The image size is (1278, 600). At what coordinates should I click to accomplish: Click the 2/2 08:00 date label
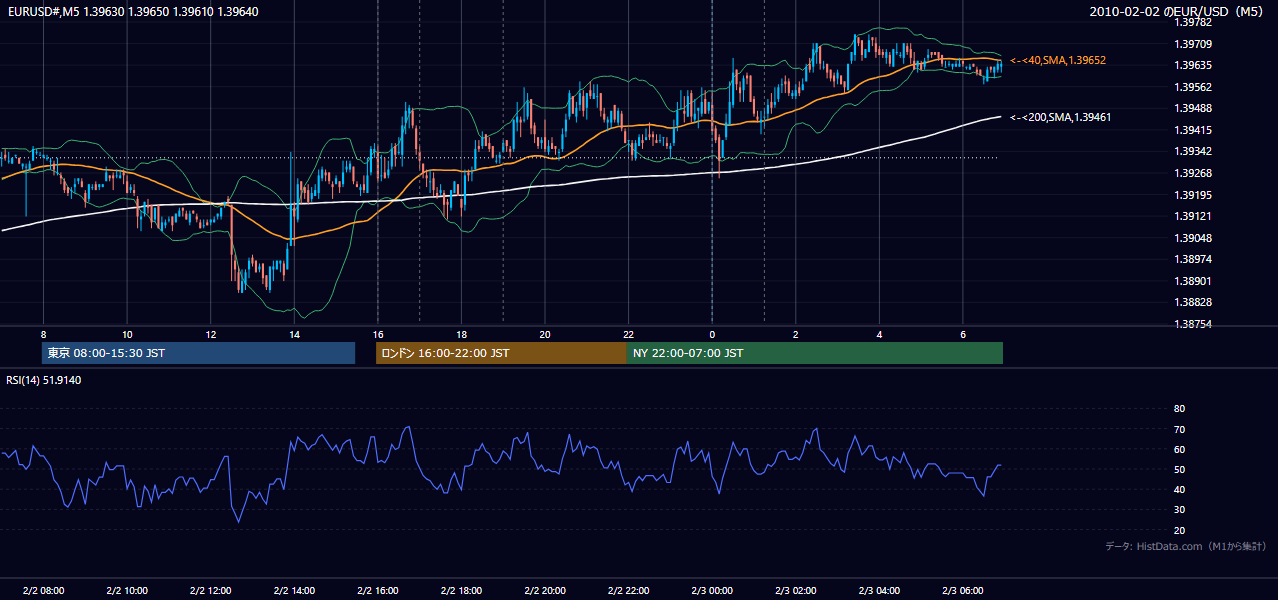(x=43, y=591)
